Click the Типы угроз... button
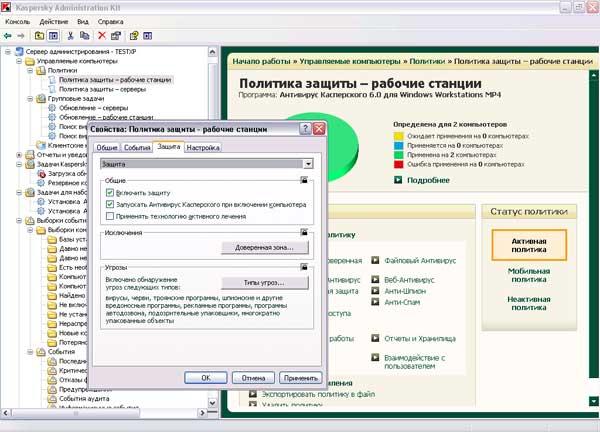 click(x=264, y=283)
